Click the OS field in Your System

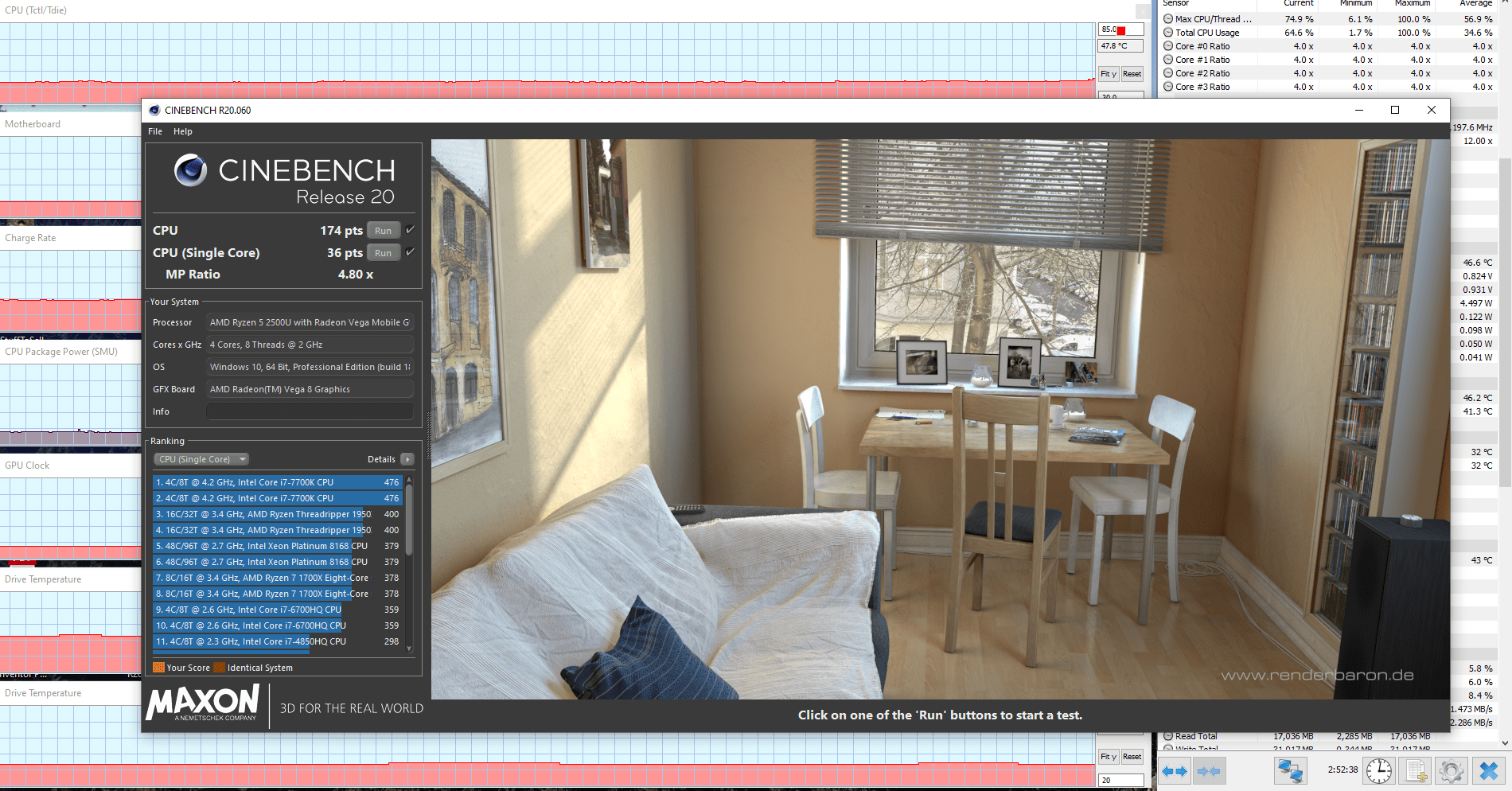click(310, 367)
